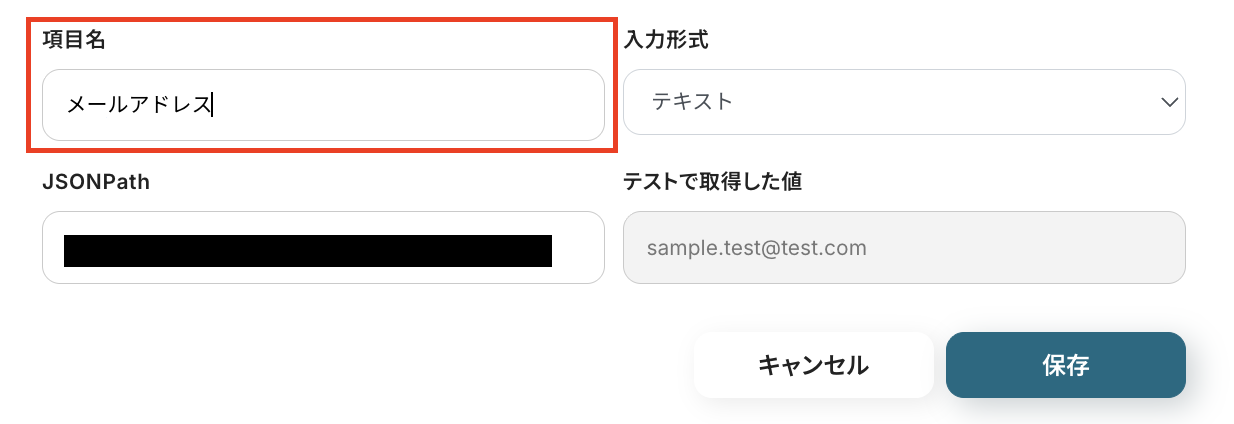Click the 項目名 label

click(74, 40)
